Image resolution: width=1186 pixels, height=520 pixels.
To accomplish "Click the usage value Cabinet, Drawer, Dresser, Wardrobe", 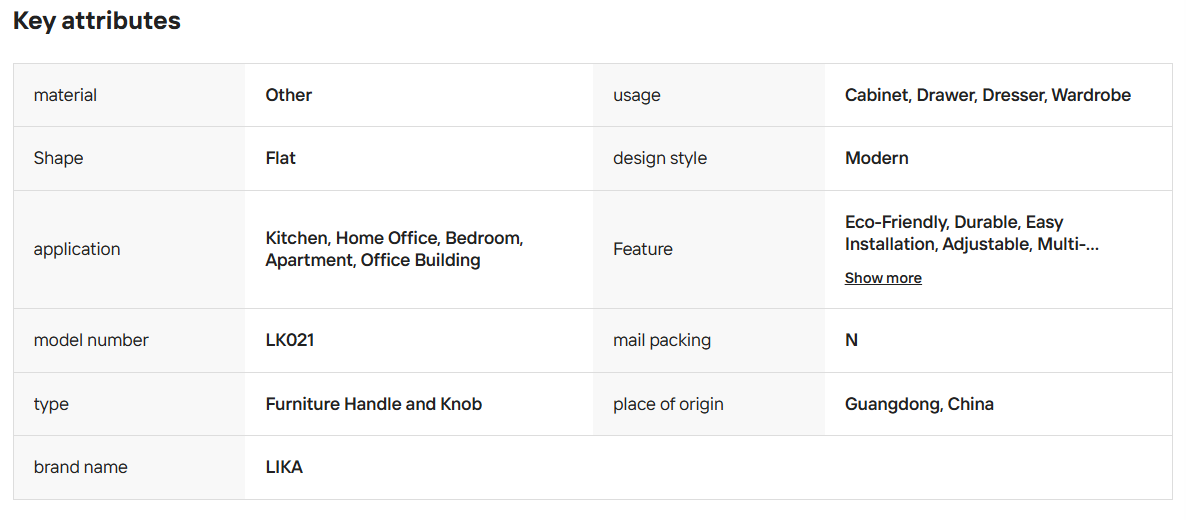I will point(988,95).
